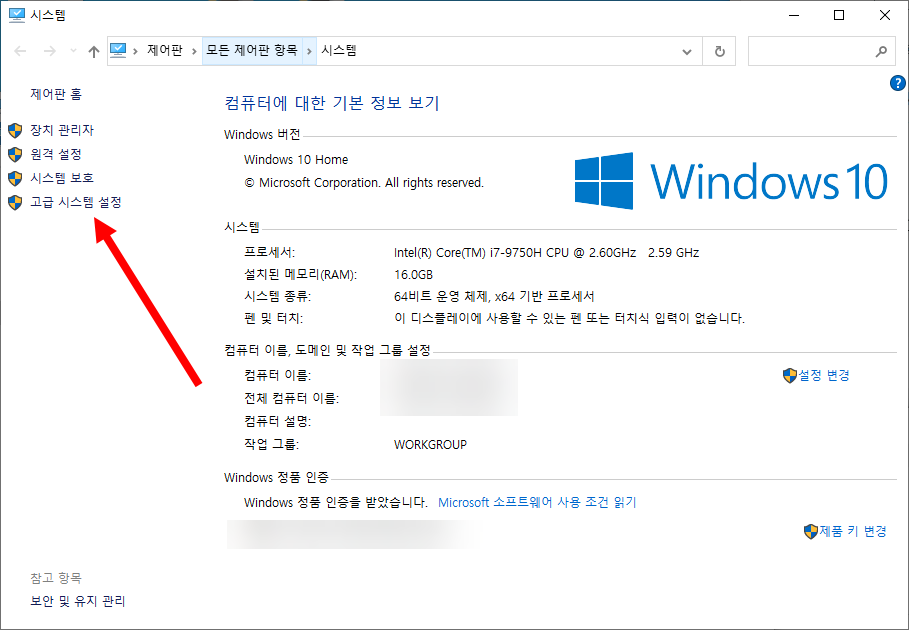Select the Windows 10 Home text
The width and height of the screenshot is (909, 630).
coord(296,159)
